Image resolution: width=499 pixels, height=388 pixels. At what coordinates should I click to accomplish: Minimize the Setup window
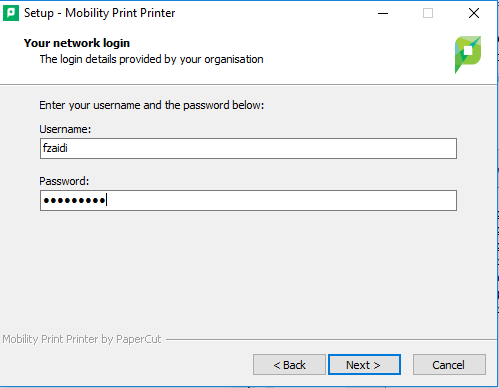tap(383, 13)
